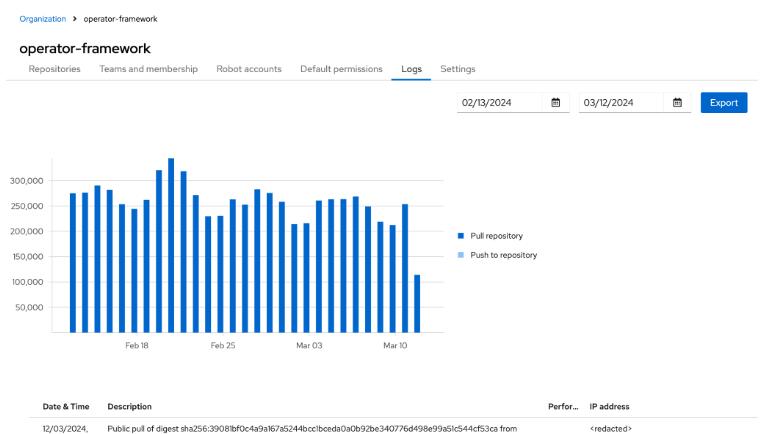Select the Logs tab

pos(411,69)
